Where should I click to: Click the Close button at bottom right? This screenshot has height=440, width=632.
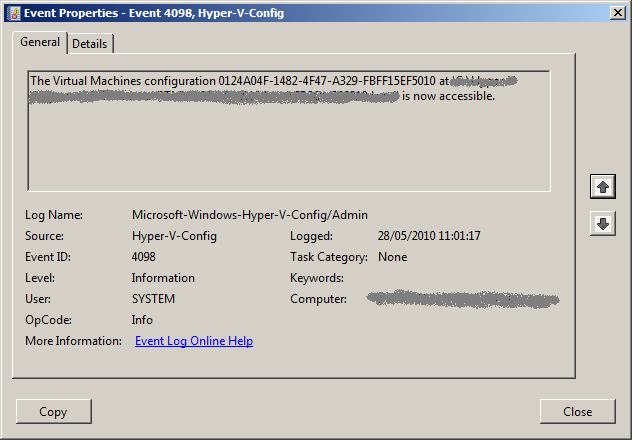click(577, 411)
